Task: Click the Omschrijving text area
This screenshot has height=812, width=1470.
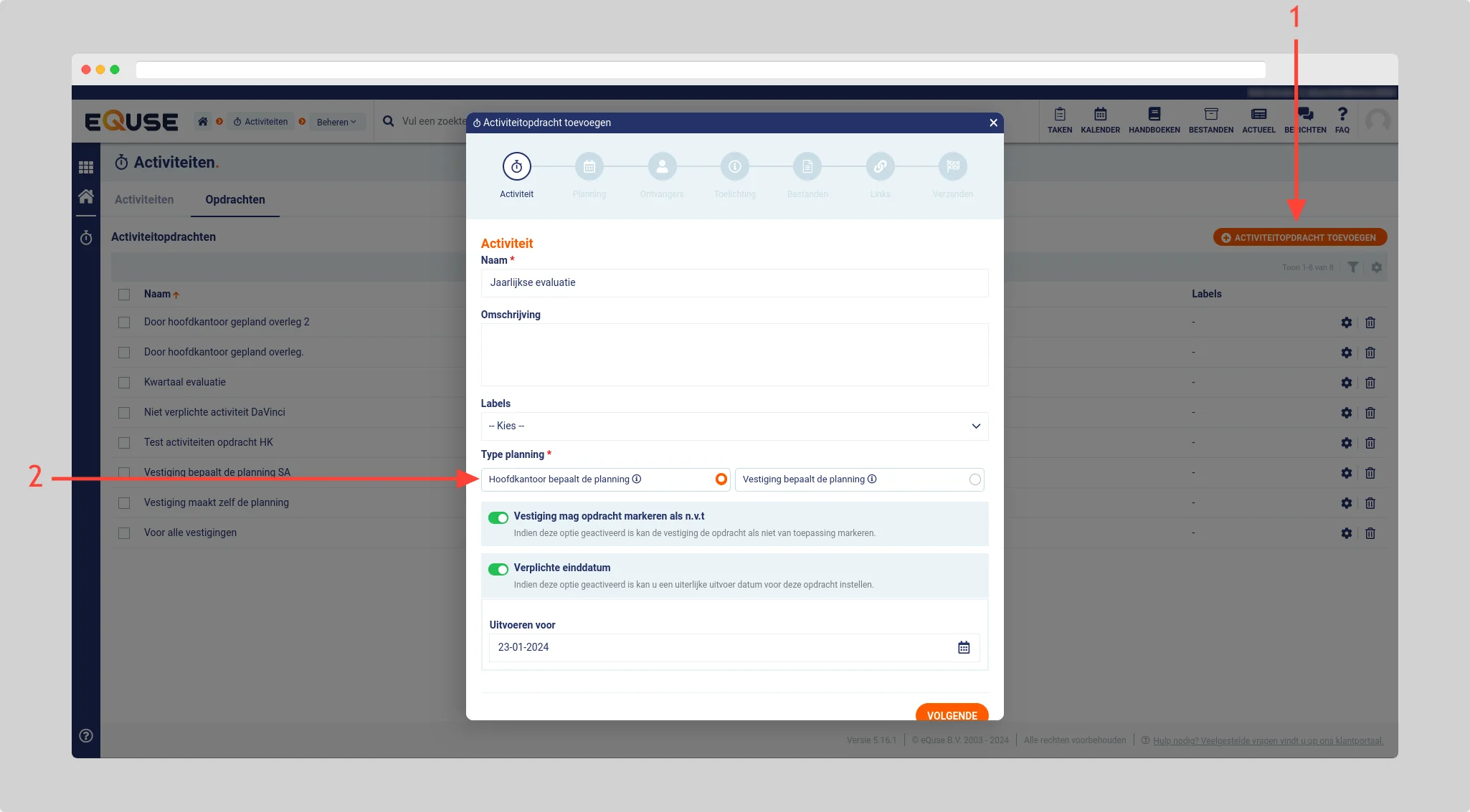Action: [734, 355]
